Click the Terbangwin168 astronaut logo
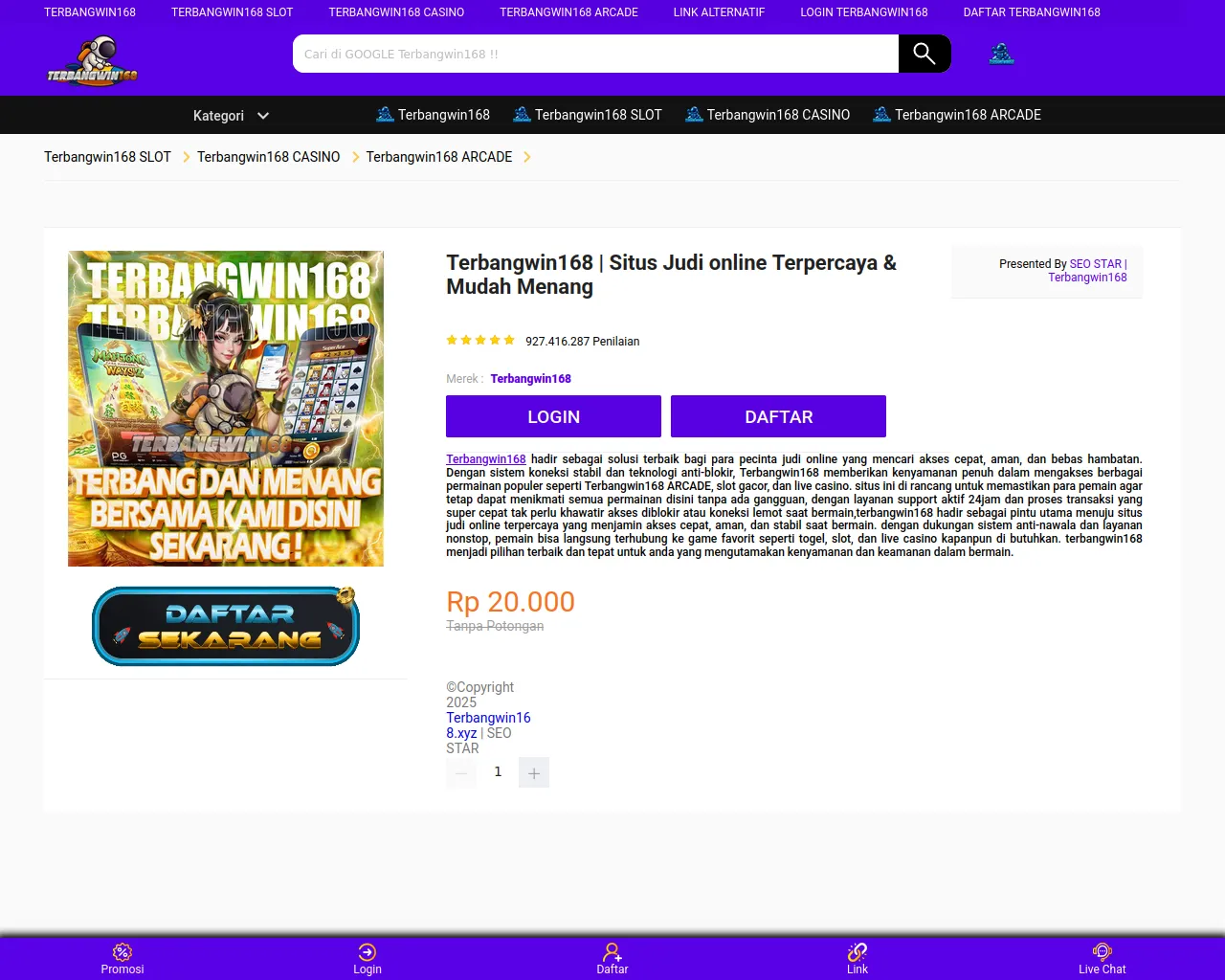Screen dimensions: 1225x980 93,61
